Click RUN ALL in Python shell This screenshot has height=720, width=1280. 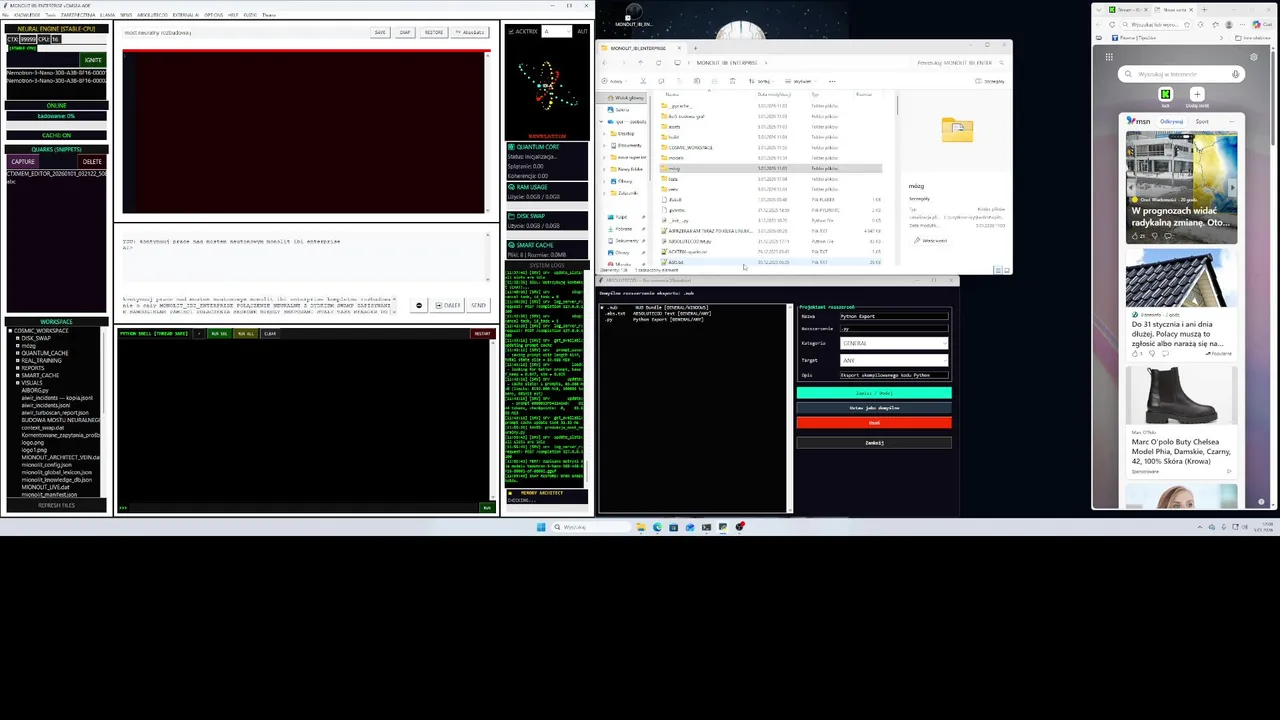pos(246,334)
